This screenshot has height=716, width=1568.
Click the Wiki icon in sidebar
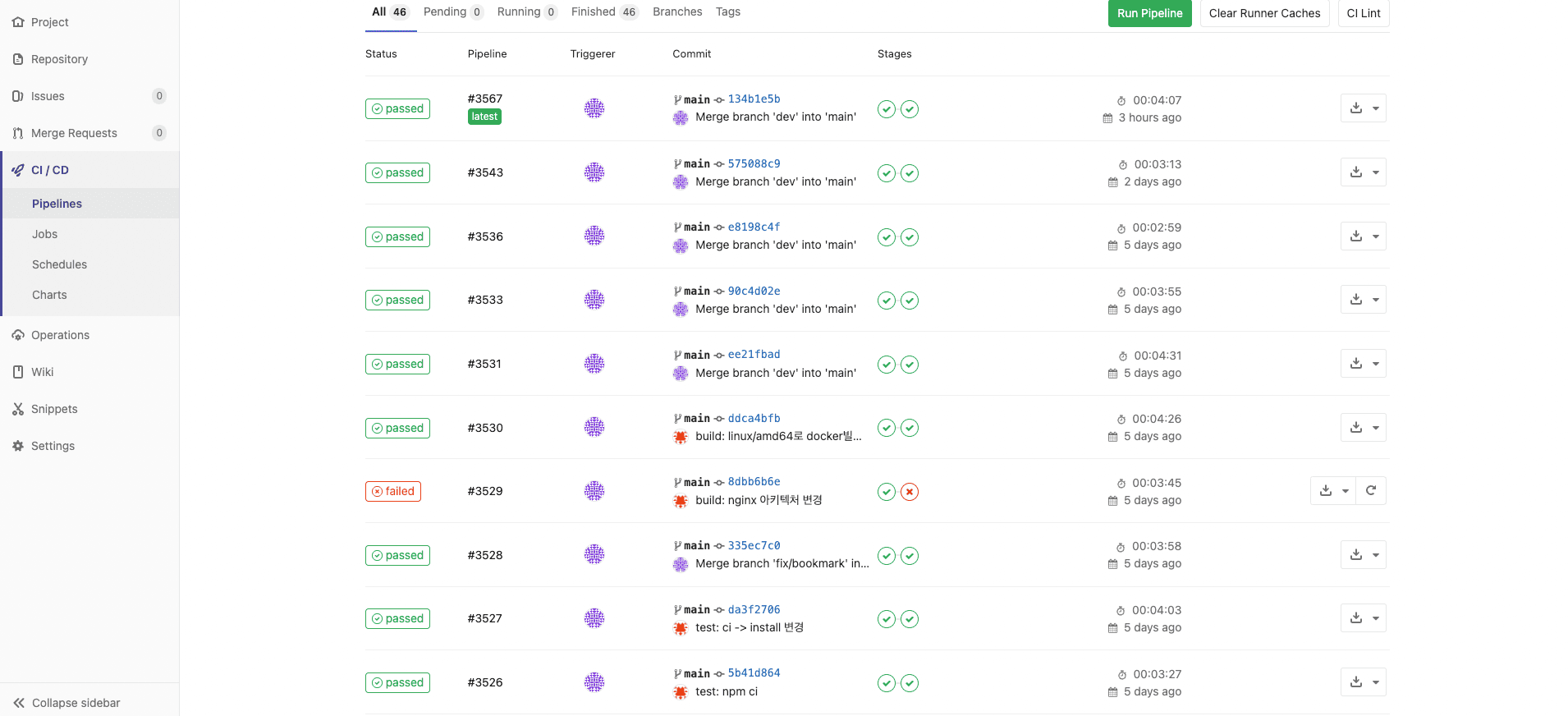[18, 372]
